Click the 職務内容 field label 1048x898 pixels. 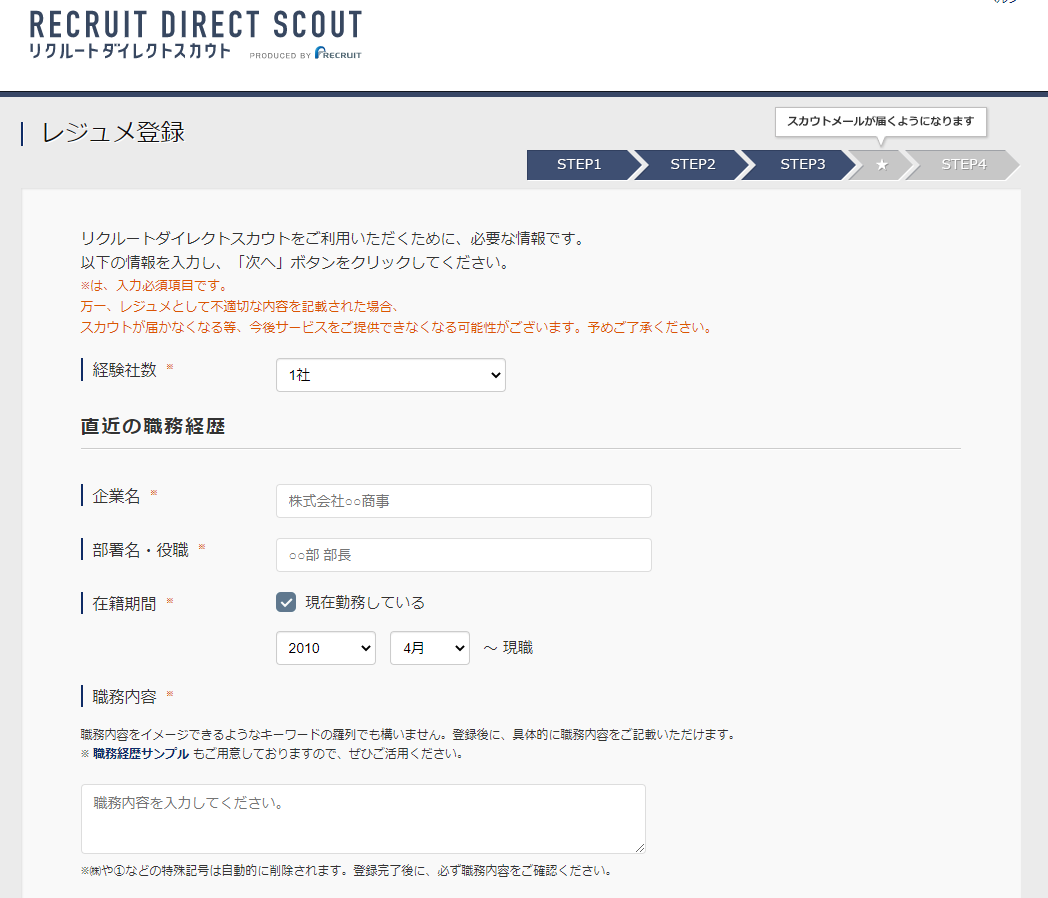click(x=124, y=697)
